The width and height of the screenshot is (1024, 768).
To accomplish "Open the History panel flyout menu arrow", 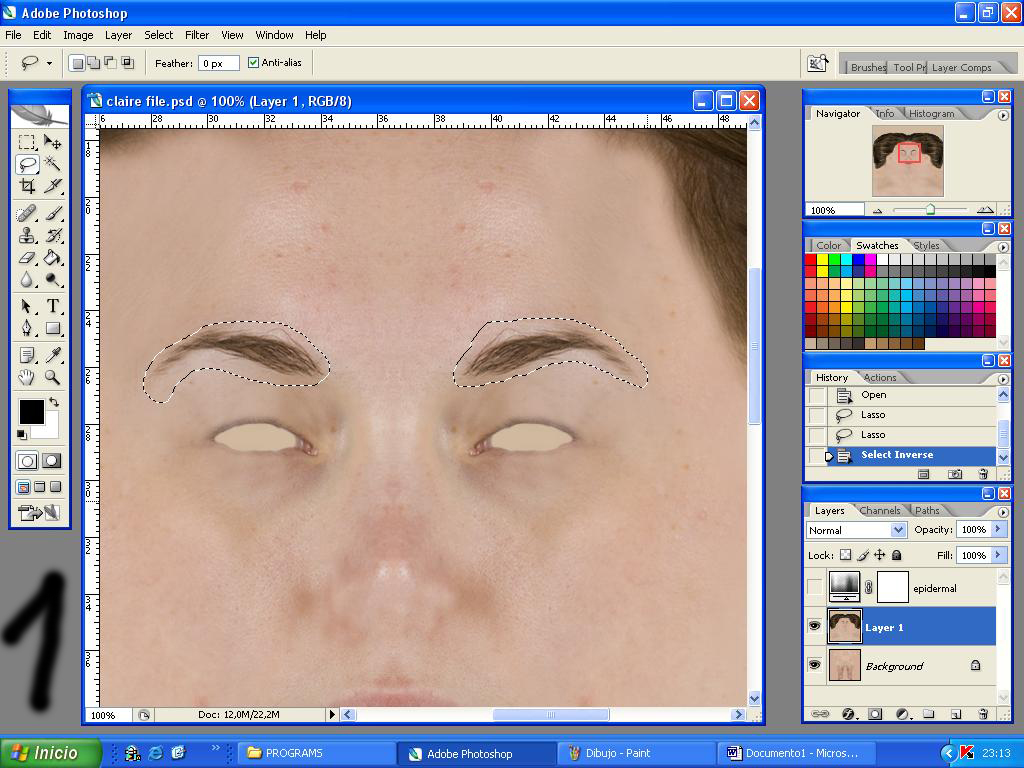I will click(x=1003, y=378).
